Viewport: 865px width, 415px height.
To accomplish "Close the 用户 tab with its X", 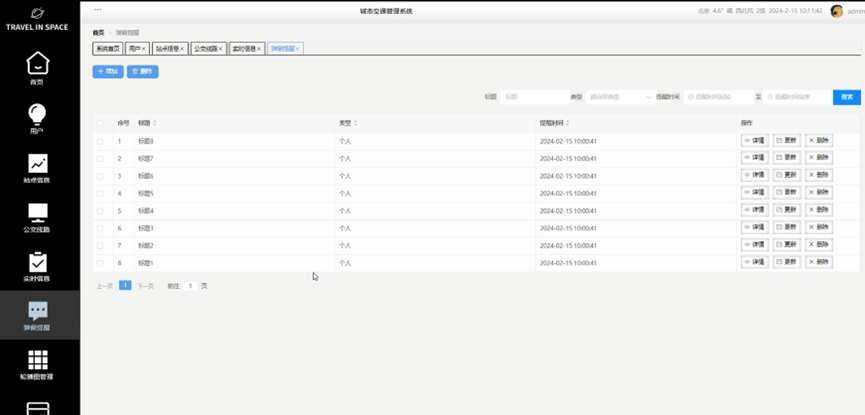I will pyautogui.click(x=143, y=49).
